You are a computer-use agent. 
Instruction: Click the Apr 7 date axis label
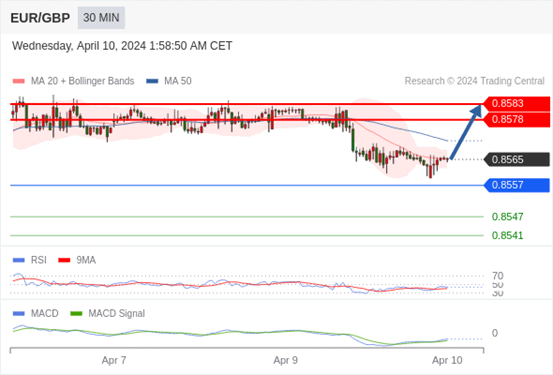(x=114, y=360)
